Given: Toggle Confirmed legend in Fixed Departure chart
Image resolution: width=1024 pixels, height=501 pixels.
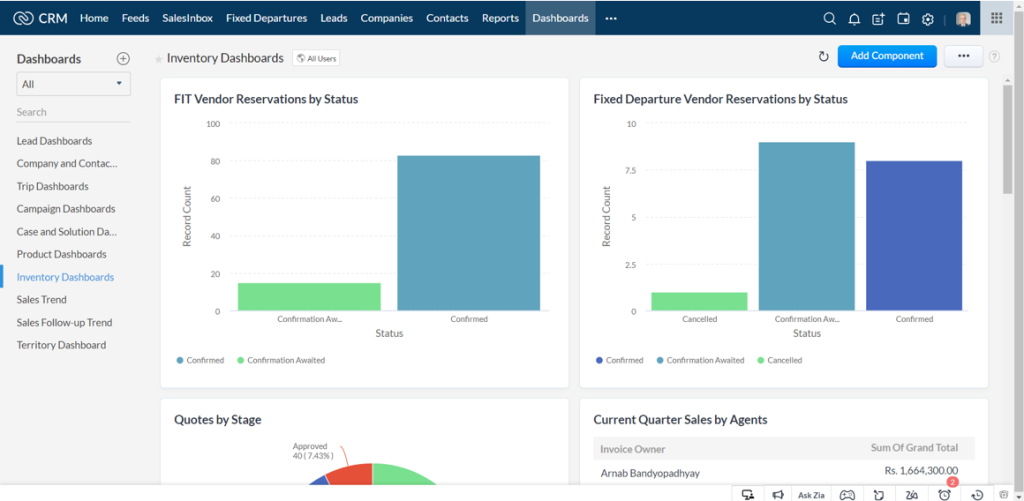Looking at the screenshot, I should click(x=620, y=360).
